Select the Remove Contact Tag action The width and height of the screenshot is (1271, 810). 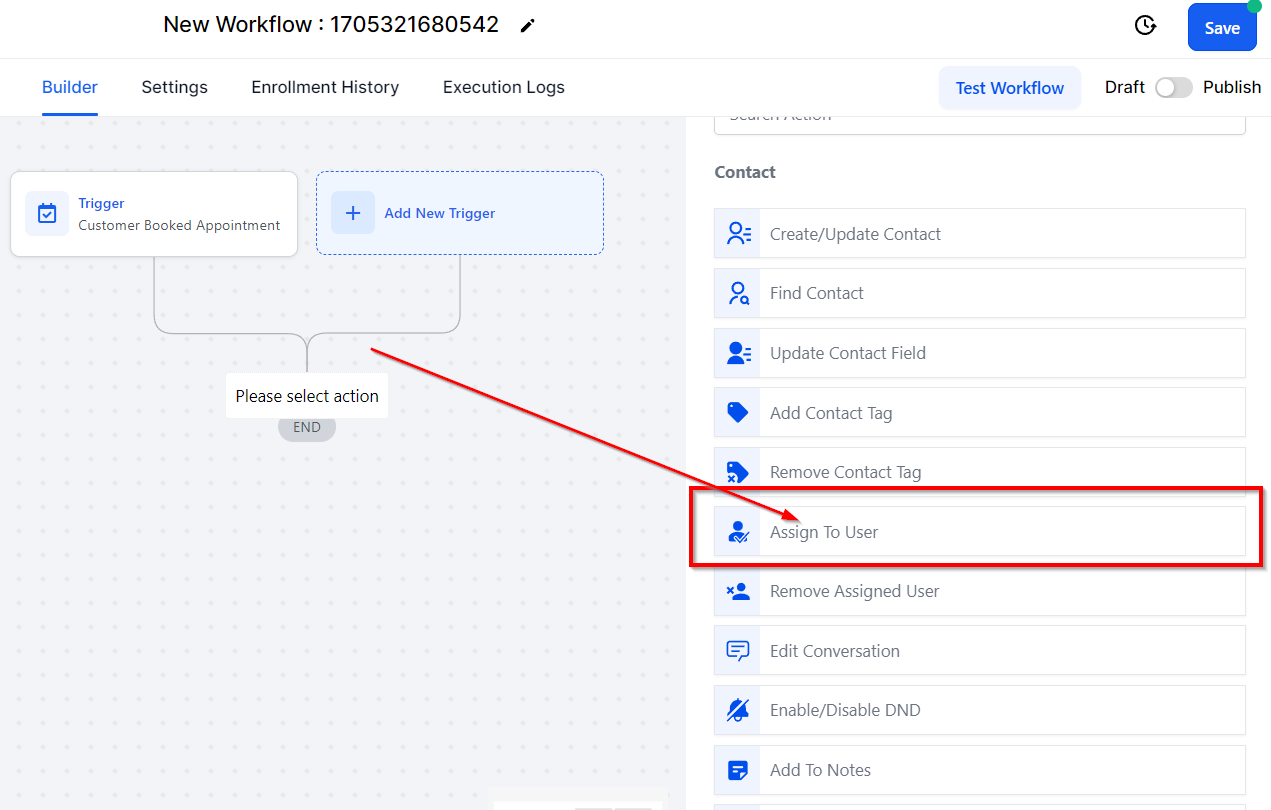pos(980,472)
